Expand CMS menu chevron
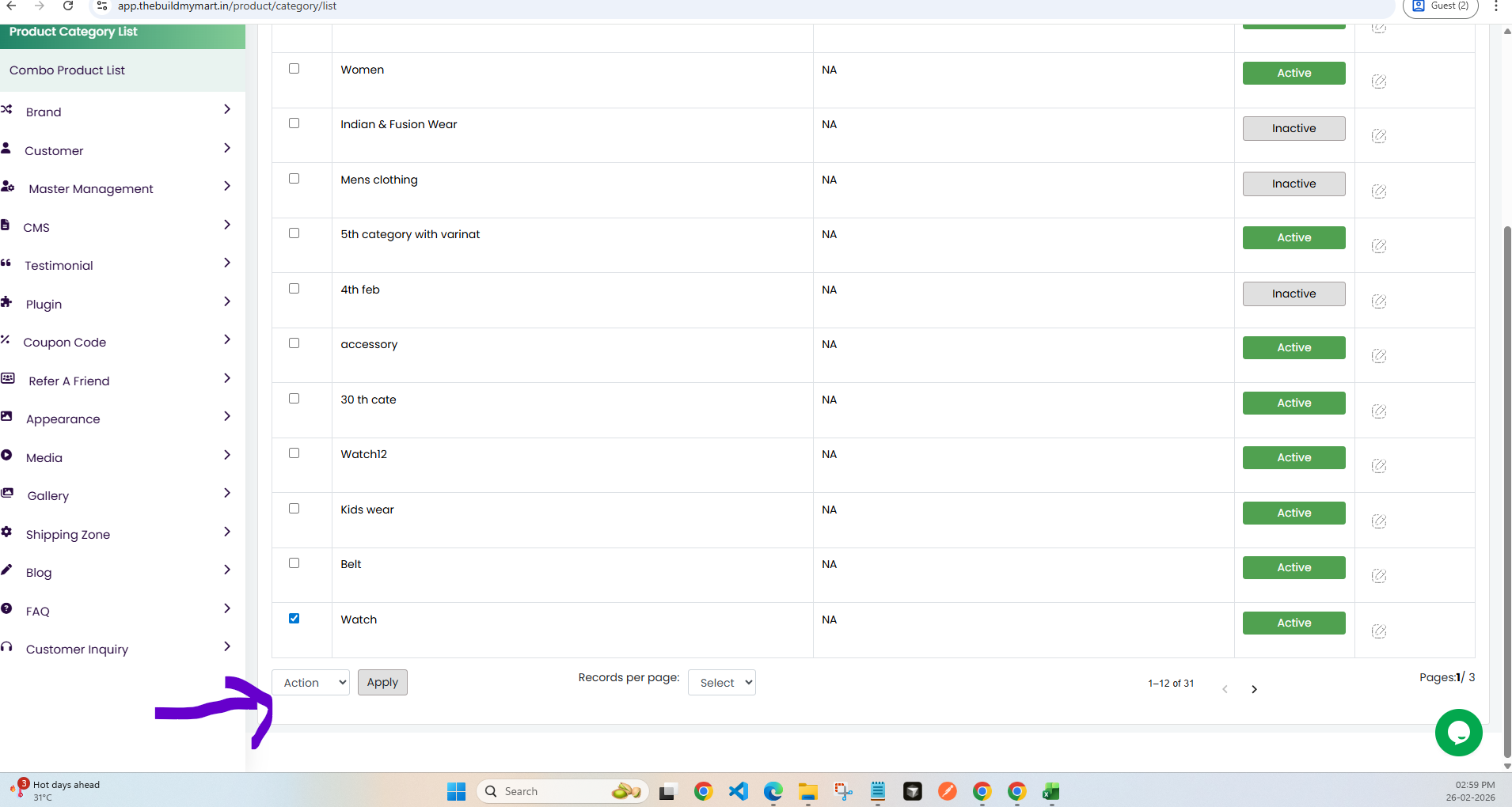The height and width of the screenshot is (807, 1512). coord(227,225)
